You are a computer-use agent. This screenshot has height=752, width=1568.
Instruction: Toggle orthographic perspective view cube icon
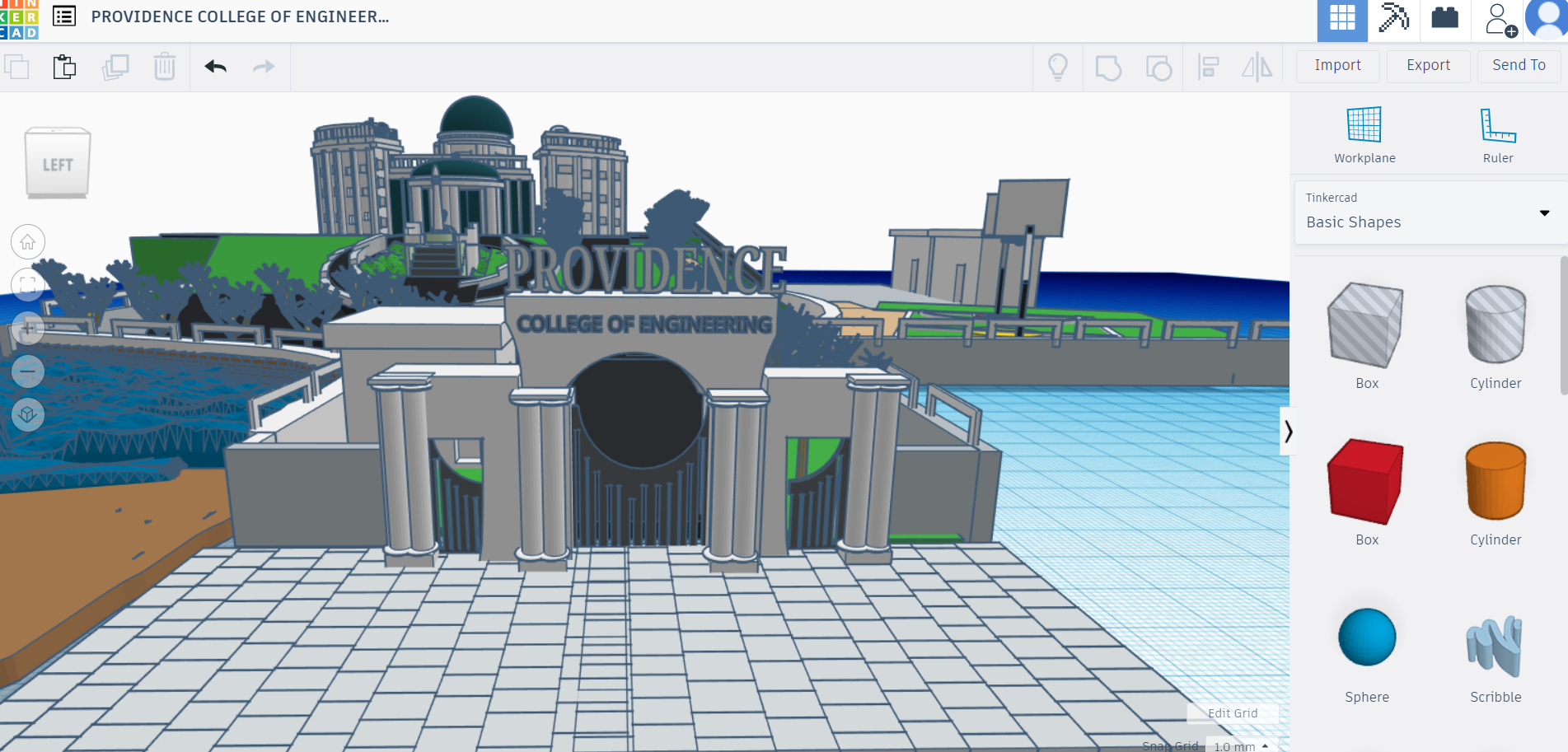tap(28, 414)
